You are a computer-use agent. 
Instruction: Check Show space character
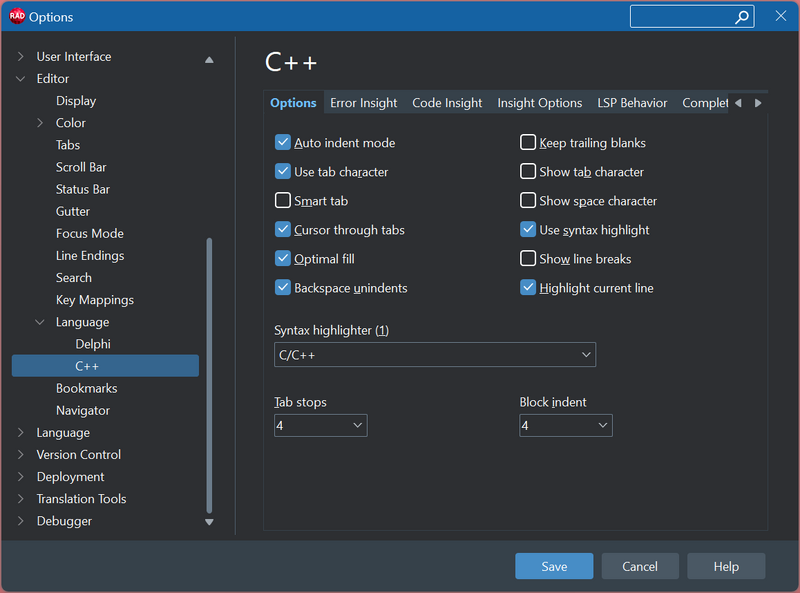pos(528,201)
